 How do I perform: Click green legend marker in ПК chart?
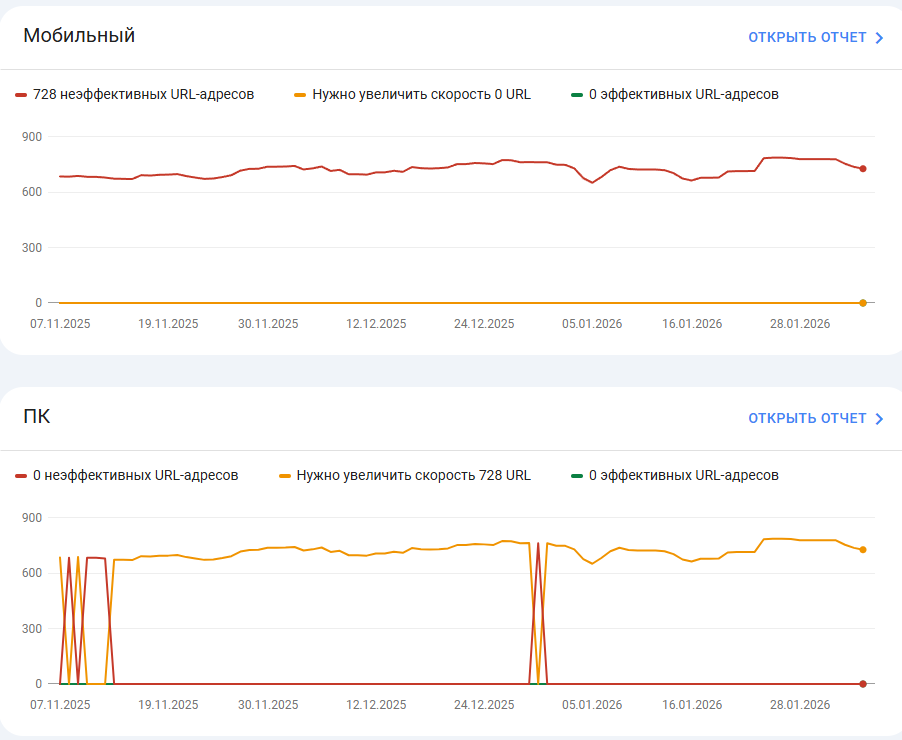click(x=577, y=476)
